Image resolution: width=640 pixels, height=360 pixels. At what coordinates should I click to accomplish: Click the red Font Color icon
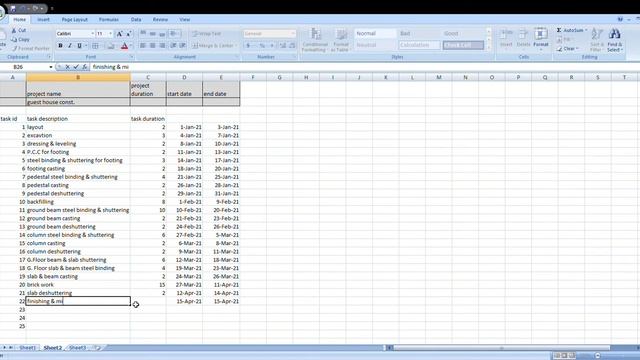pyautogui.click(x=124, y=46)
